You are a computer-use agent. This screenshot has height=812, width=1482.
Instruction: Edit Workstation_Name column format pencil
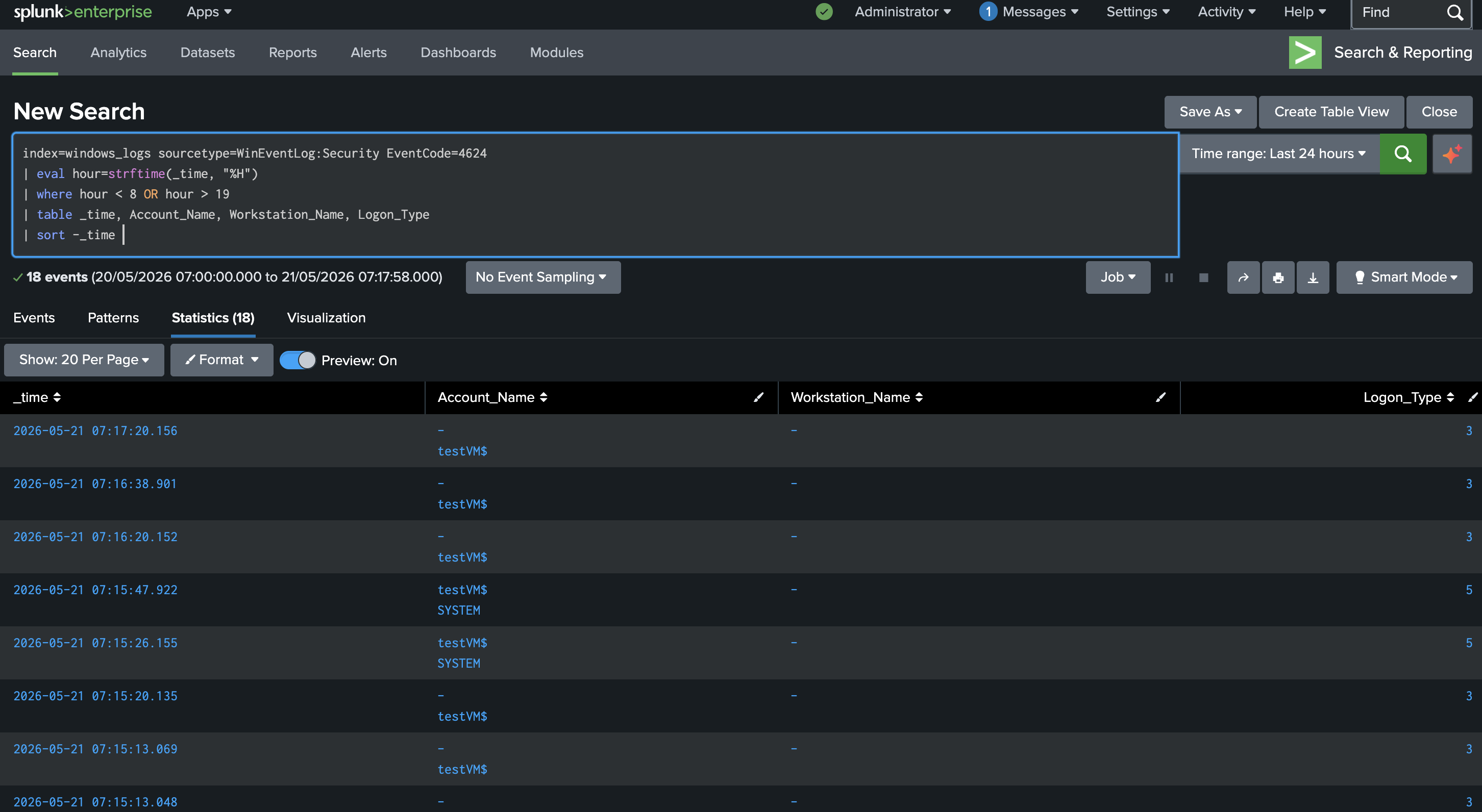1160,397
